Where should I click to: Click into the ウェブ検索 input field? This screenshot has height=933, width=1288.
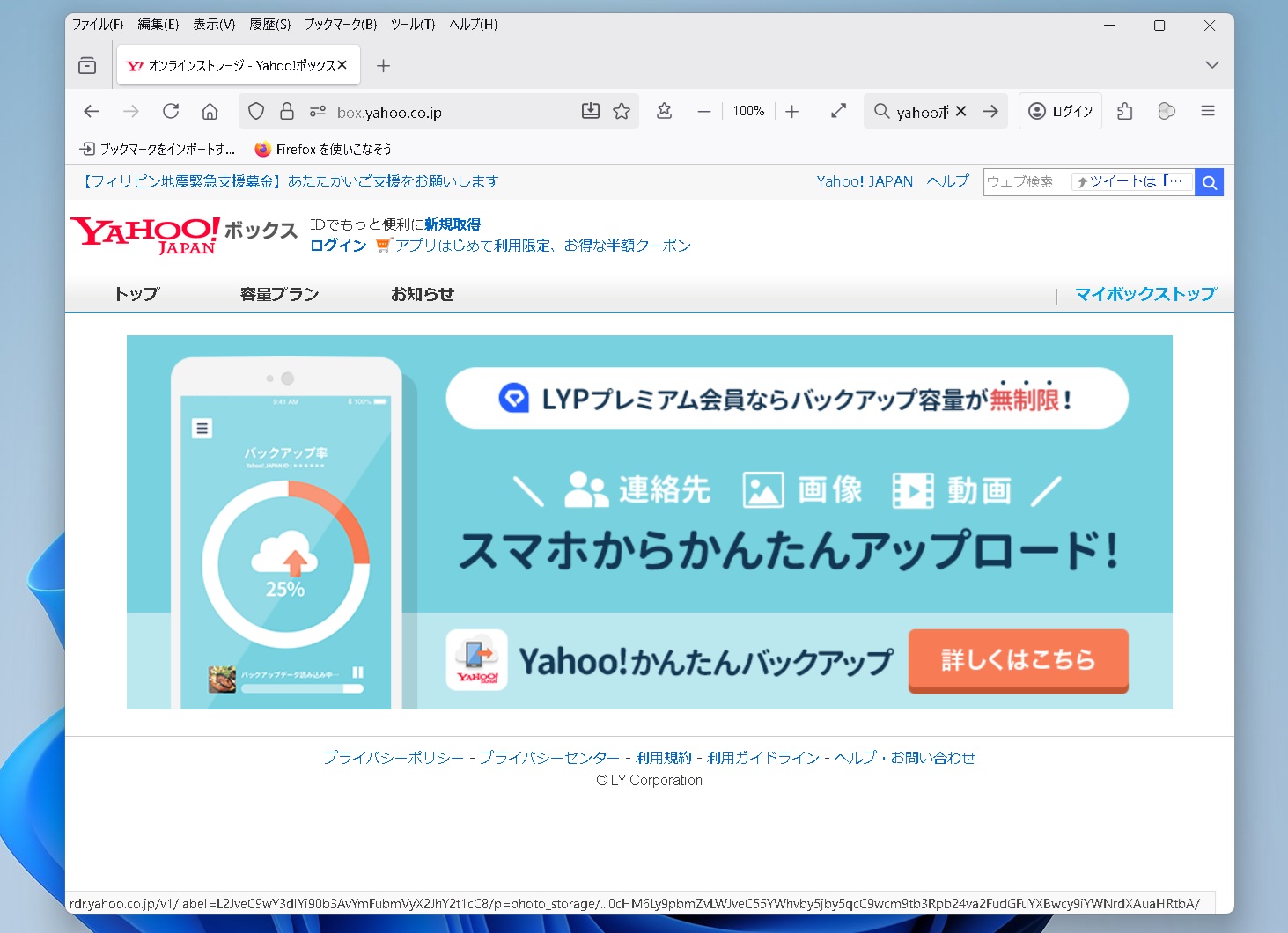(1027, 182)
